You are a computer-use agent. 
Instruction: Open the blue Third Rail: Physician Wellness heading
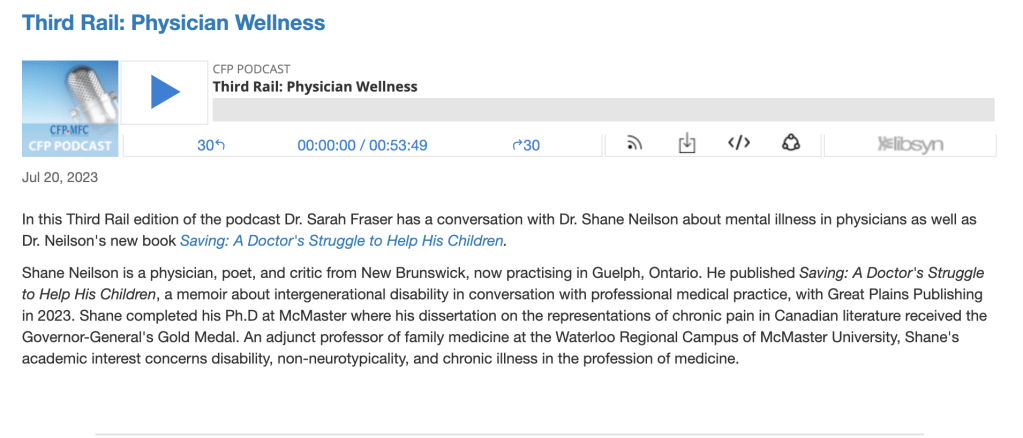point(173,22)
